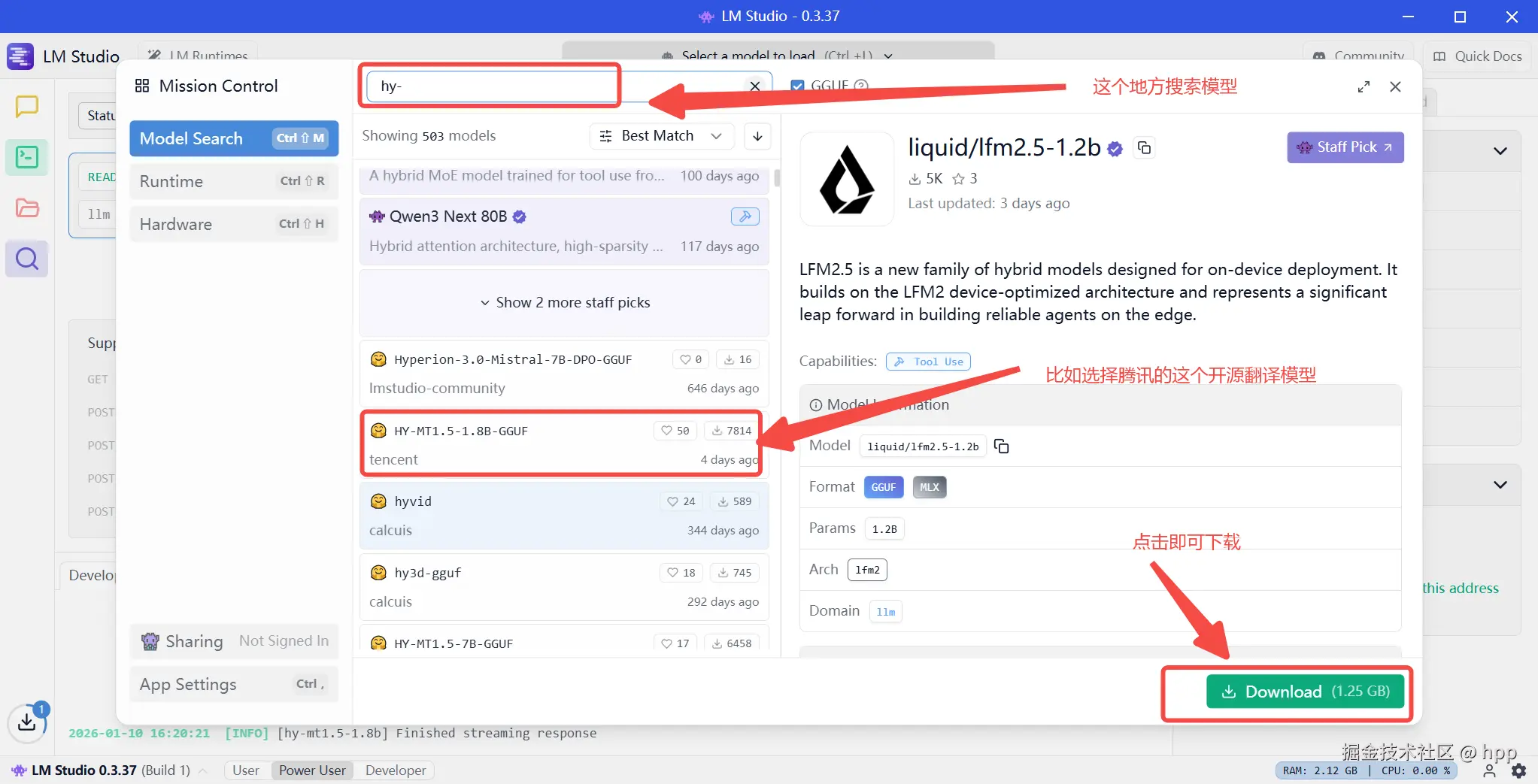
Task: Select the Hyperion-3.0-Mistral-7B-DPO-GGUF result
Action: tap(564, 373)
